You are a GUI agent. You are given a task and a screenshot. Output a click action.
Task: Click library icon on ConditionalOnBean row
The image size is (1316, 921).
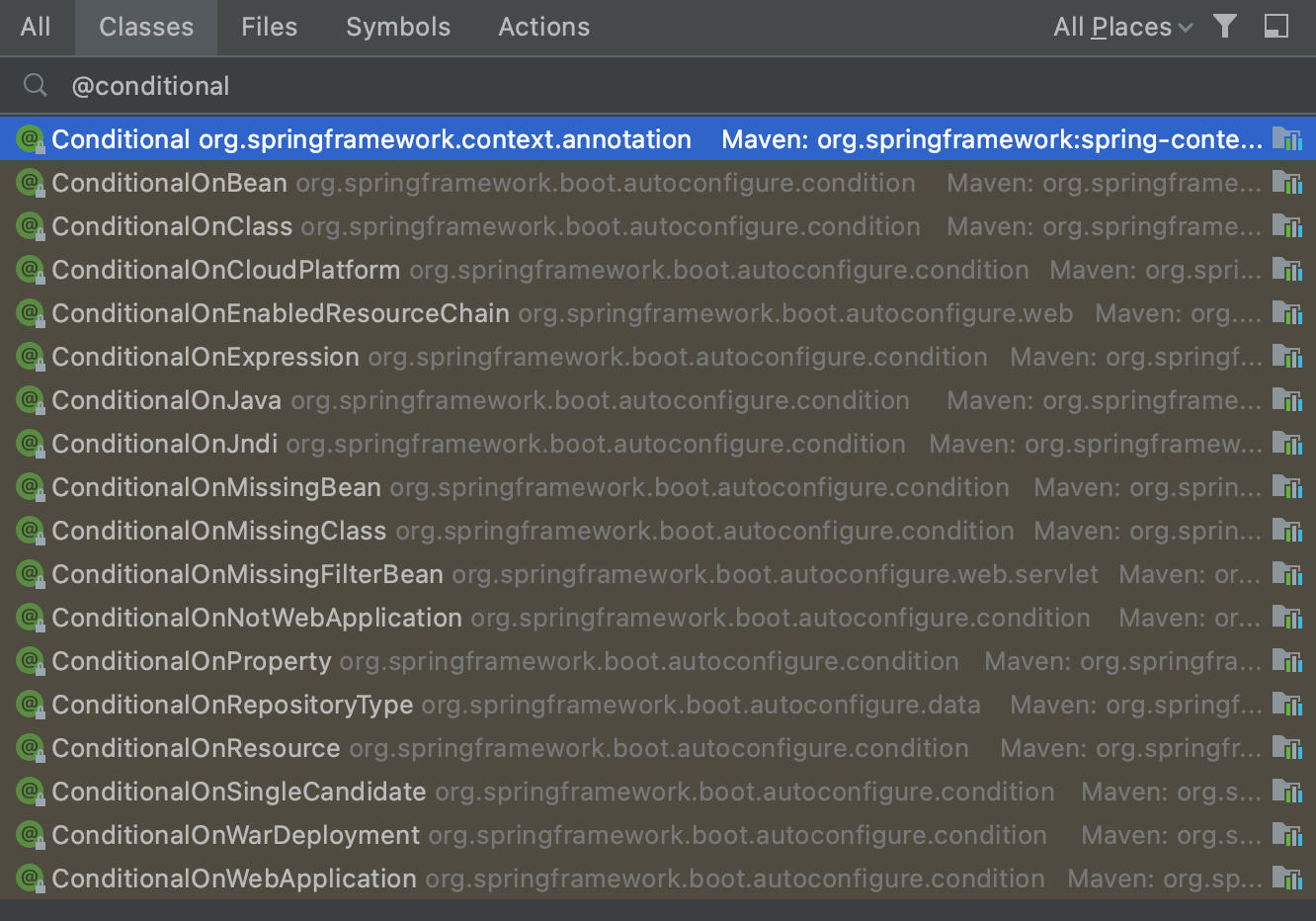tap(1287, 183)
